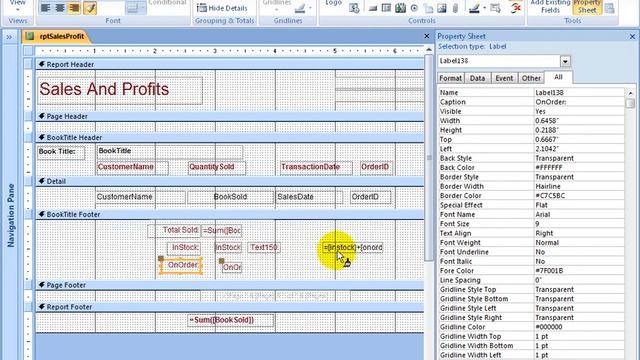The image size is (640, 360).
Task: Select the TransactionDate header label
Action: [x=316, y=167]
